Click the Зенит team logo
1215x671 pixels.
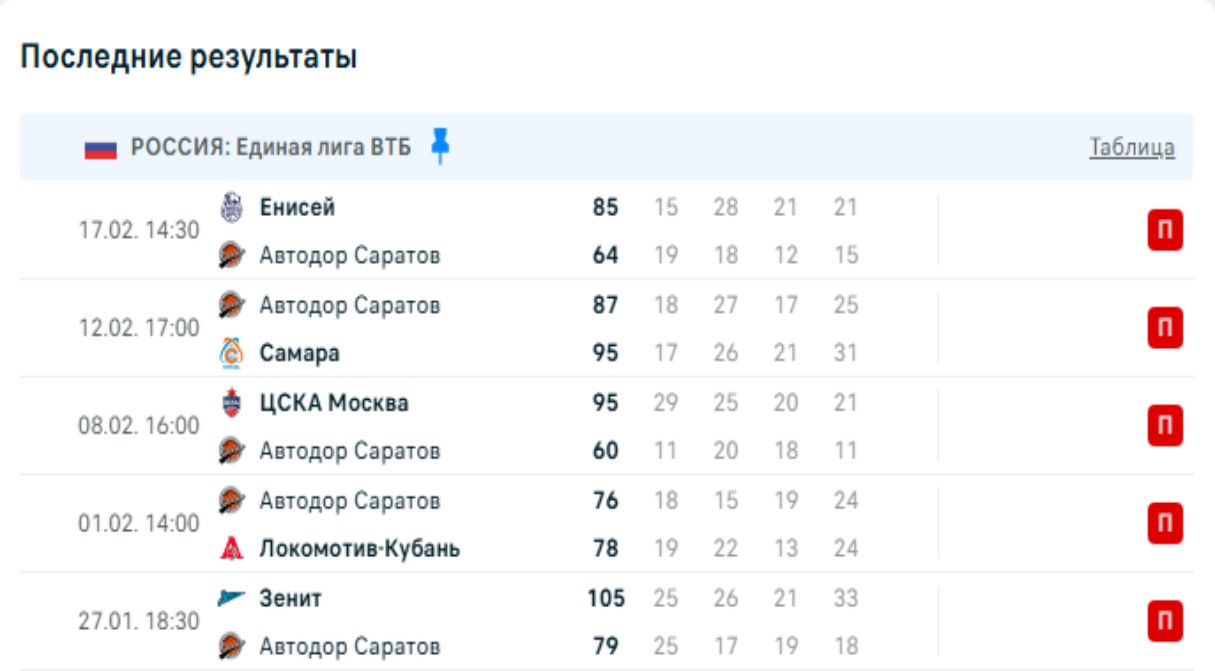coord(231,598)
